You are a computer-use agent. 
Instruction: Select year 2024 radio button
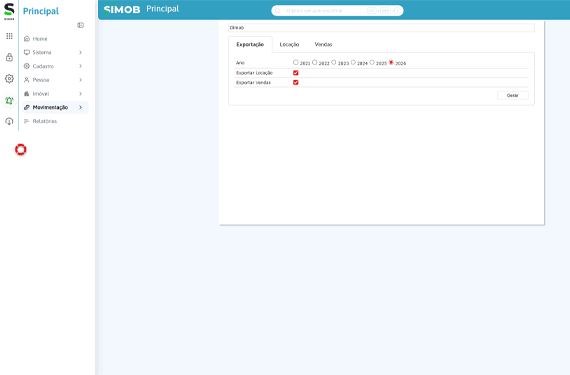[x=353, y=62]
